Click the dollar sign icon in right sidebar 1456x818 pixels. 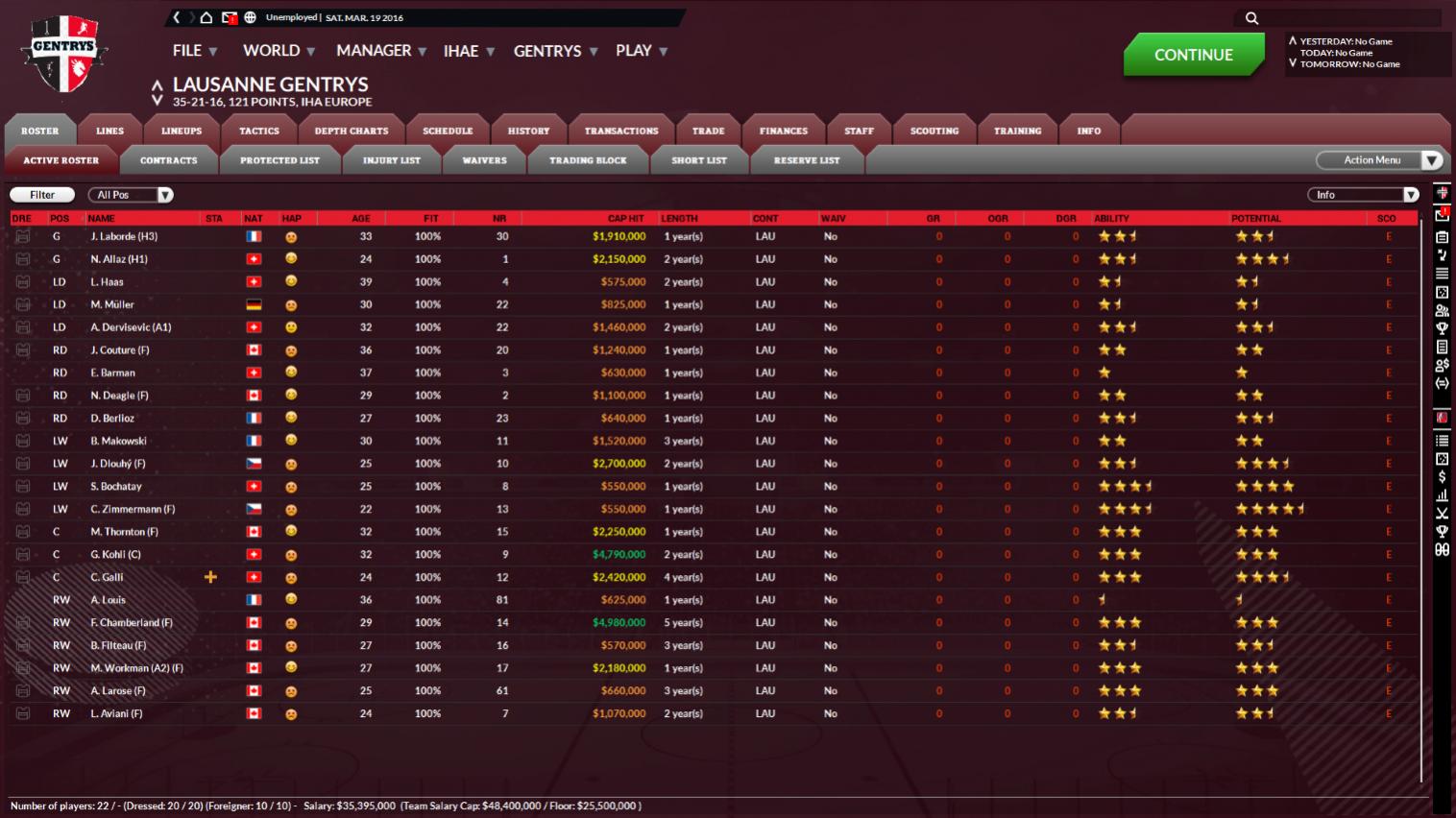tap(1442, 477)
